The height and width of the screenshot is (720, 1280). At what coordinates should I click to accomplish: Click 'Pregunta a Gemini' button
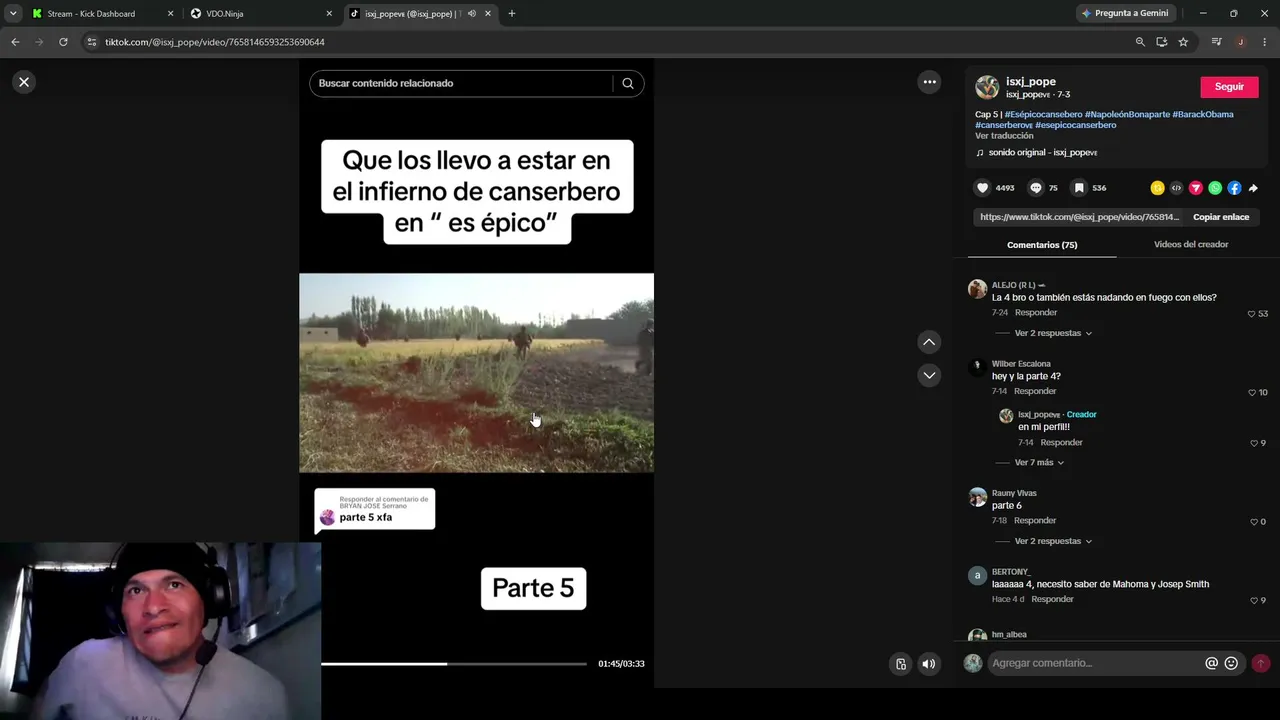[1124, 13]
